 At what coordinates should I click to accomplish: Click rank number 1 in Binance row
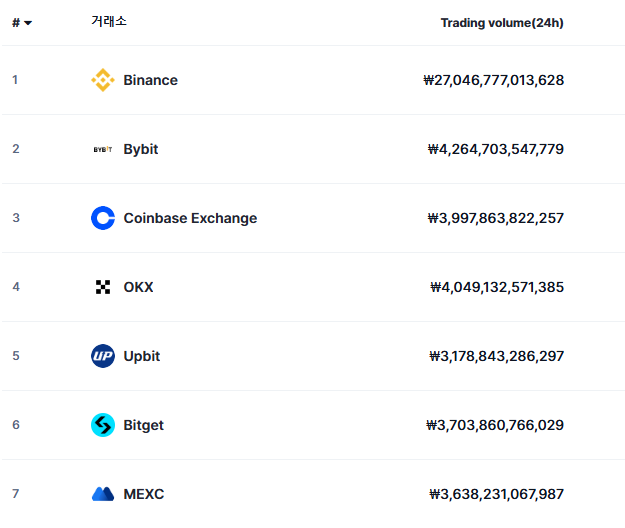coord(15,80)
